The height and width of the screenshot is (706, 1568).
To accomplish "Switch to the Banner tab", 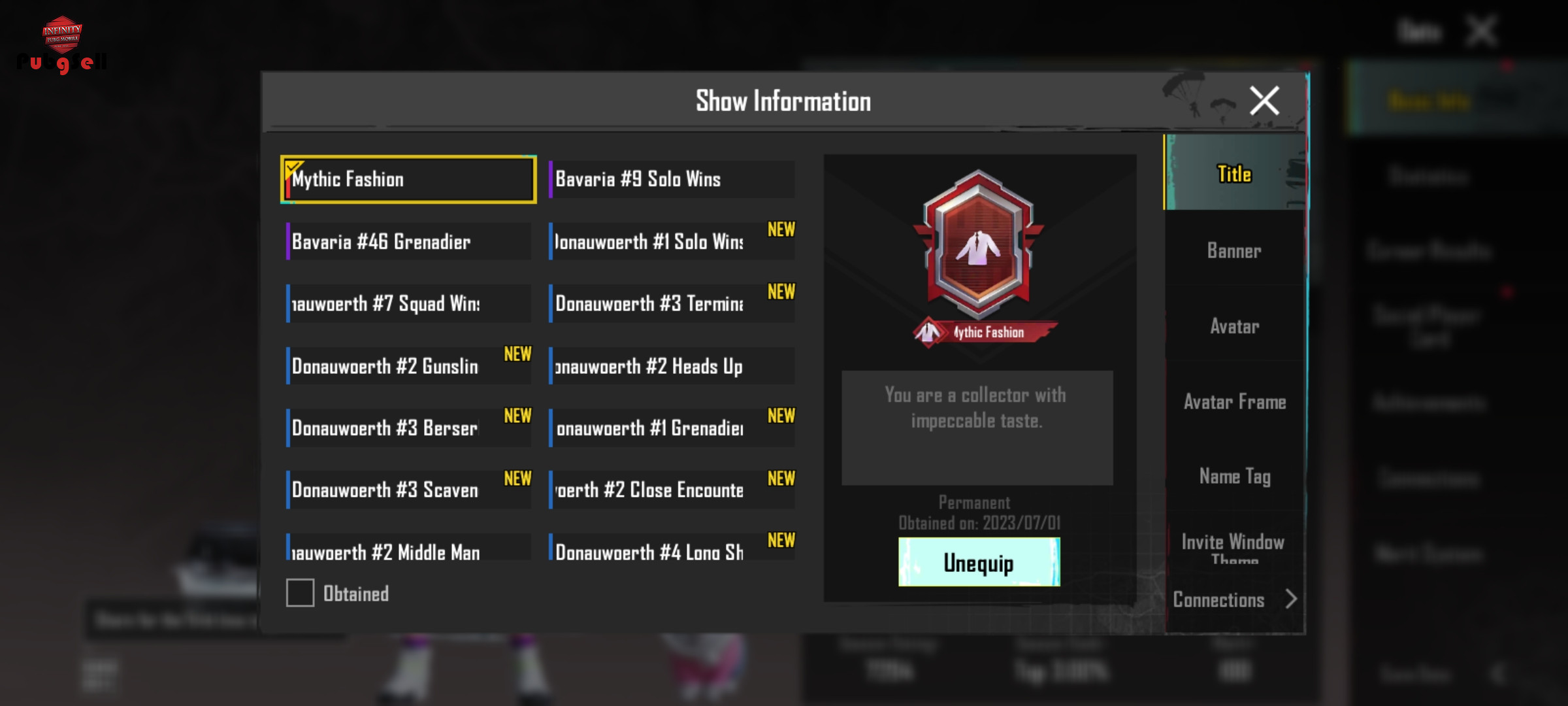I will point(1233,250).
